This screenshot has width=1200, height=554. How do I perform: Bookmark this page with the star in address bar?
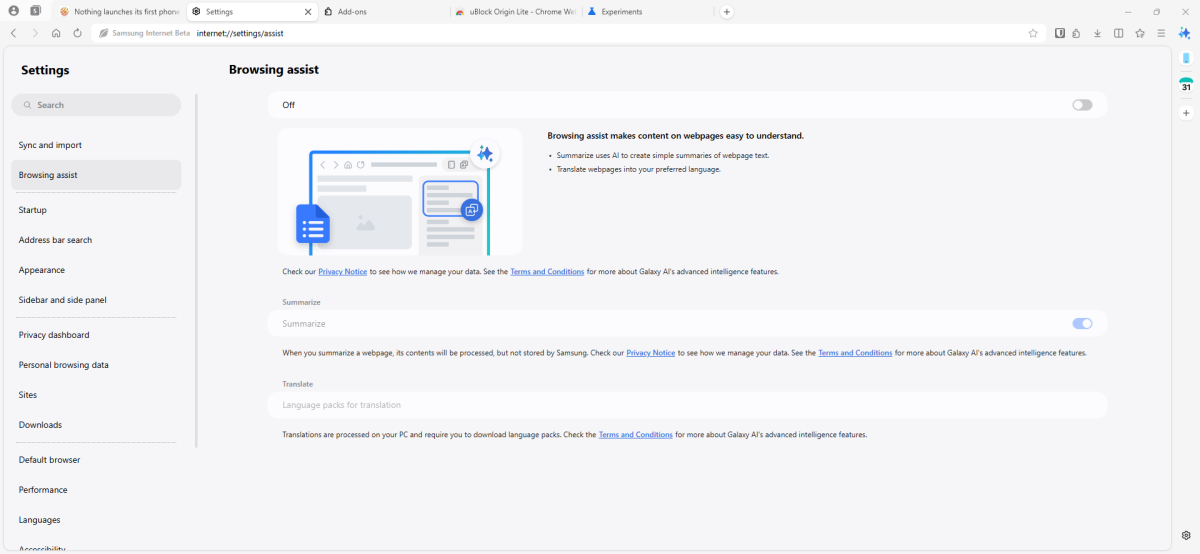pyautogui.click(x=1033, y=33)
